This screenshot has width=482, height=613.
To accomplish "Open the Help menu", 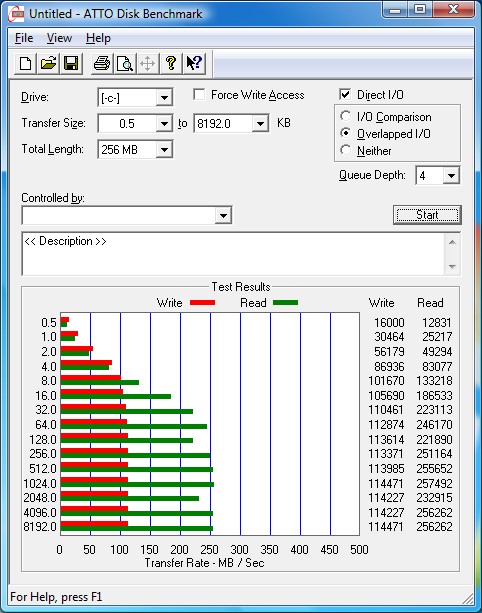I will click(98, 38).
